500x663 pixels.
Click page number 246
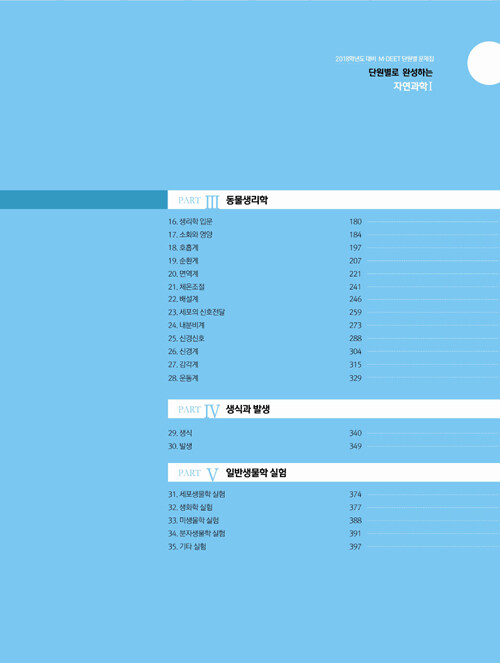(x=355, y=299)
